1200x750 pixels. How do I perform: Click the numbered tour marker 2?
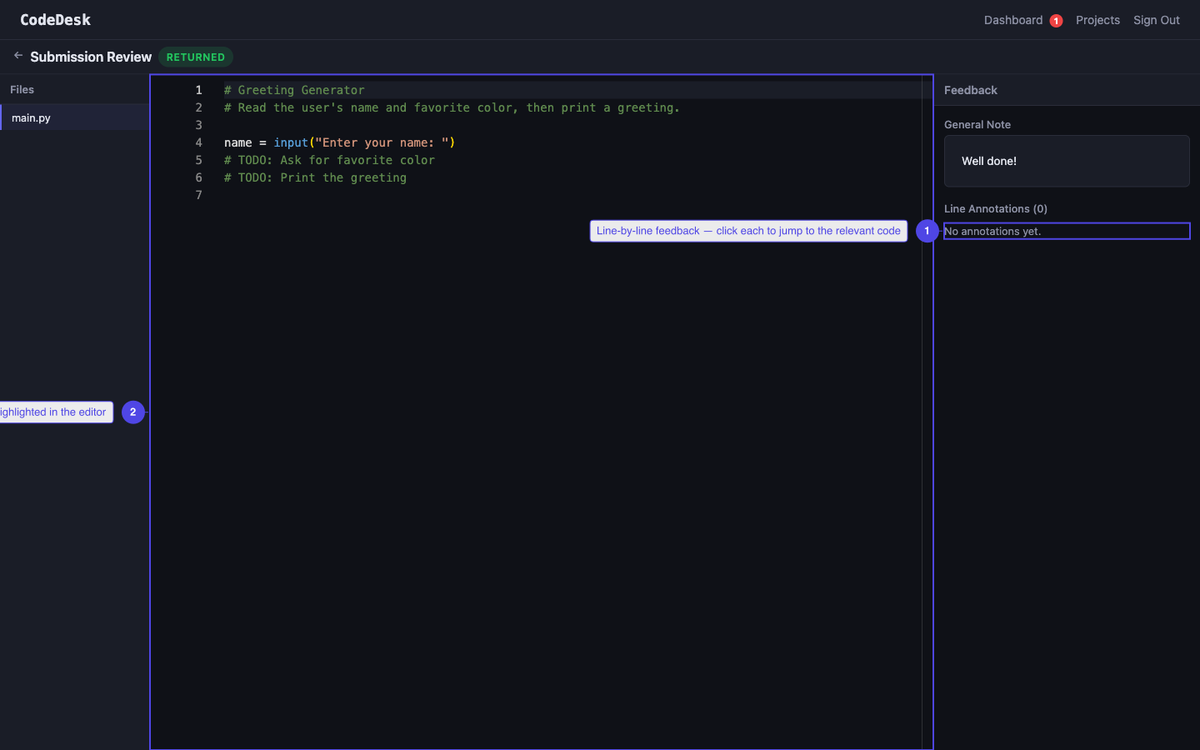click(133, 411)
